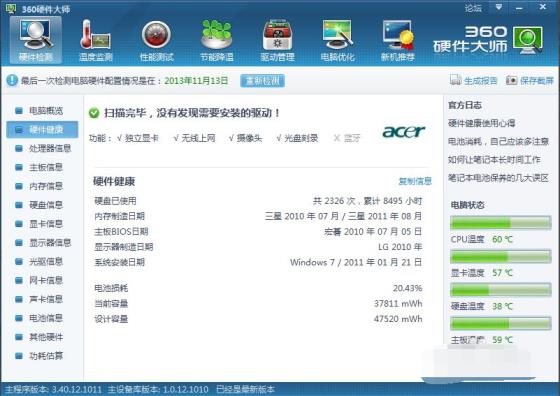Open 硬件健康使用心得 article link
Image resolution: width=560 pixels, height=396 pixels.
tap(481, 123)
